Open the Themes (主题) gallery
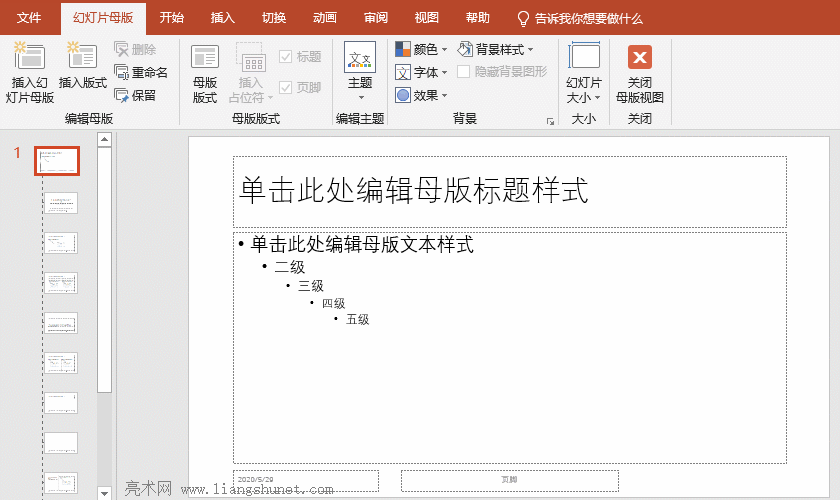Screen dimensions: 840x500 click(x=360, y=71)
